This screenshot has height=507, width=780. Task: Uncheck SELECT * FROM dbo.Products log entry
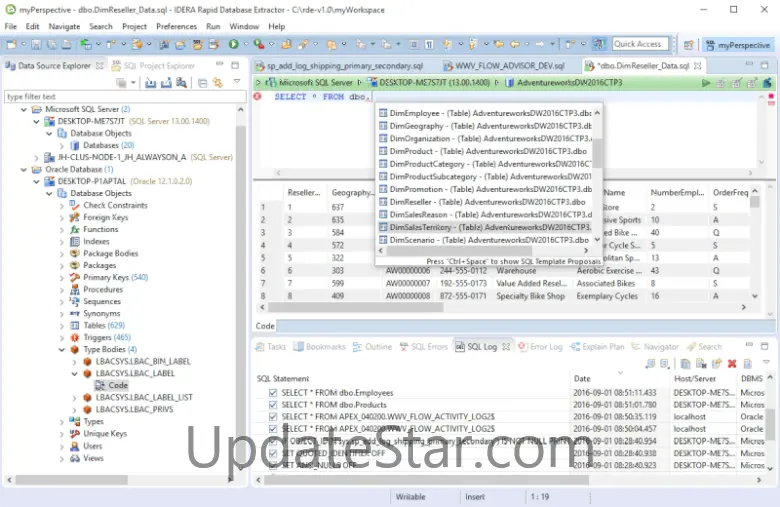[273, 405]
